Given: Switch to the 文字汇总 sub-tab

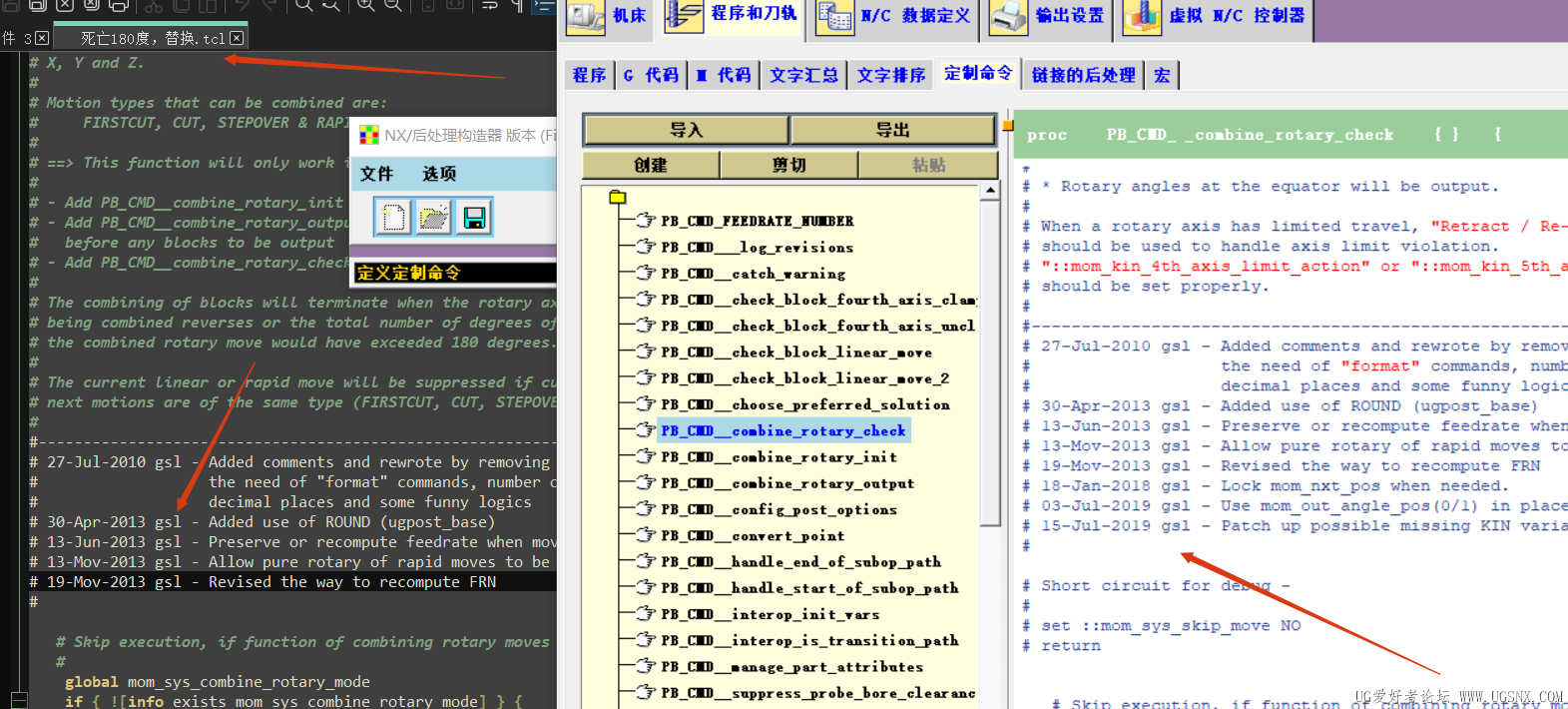Looking at the screenshot, I should point(803,75).
